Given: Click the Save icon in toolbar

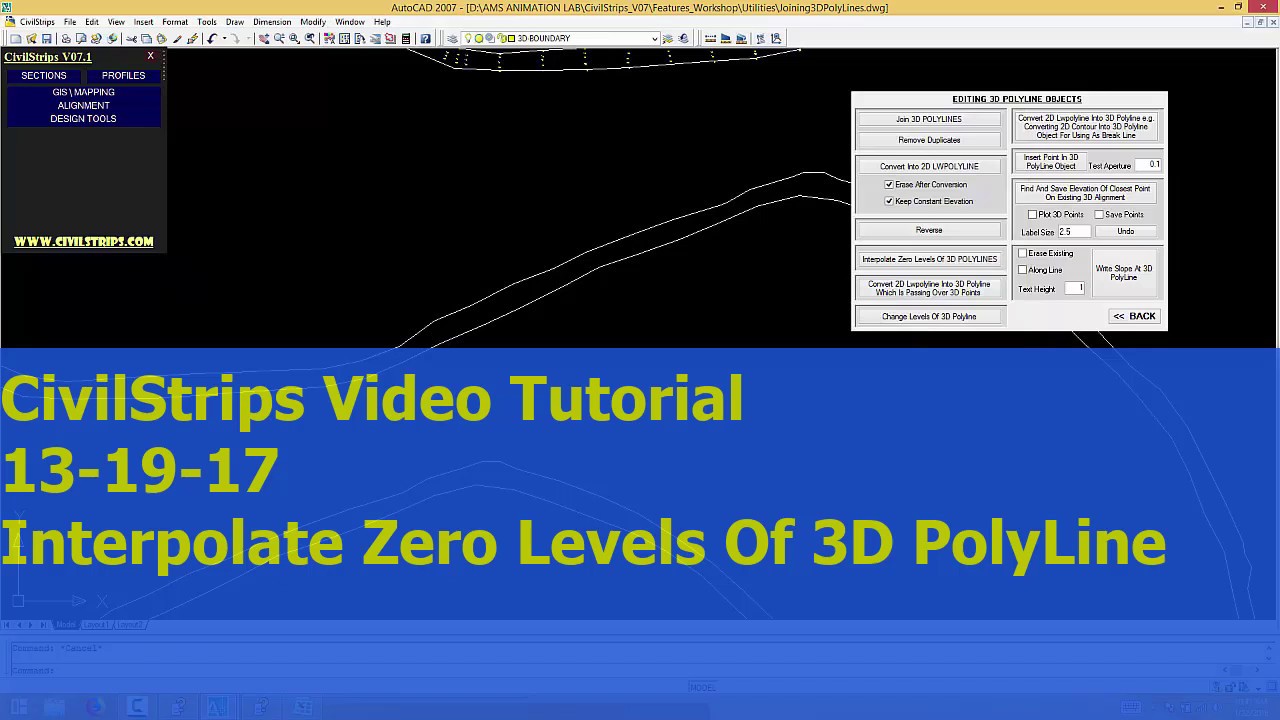Looking at the screenshot, I should (x=46, y=39).
